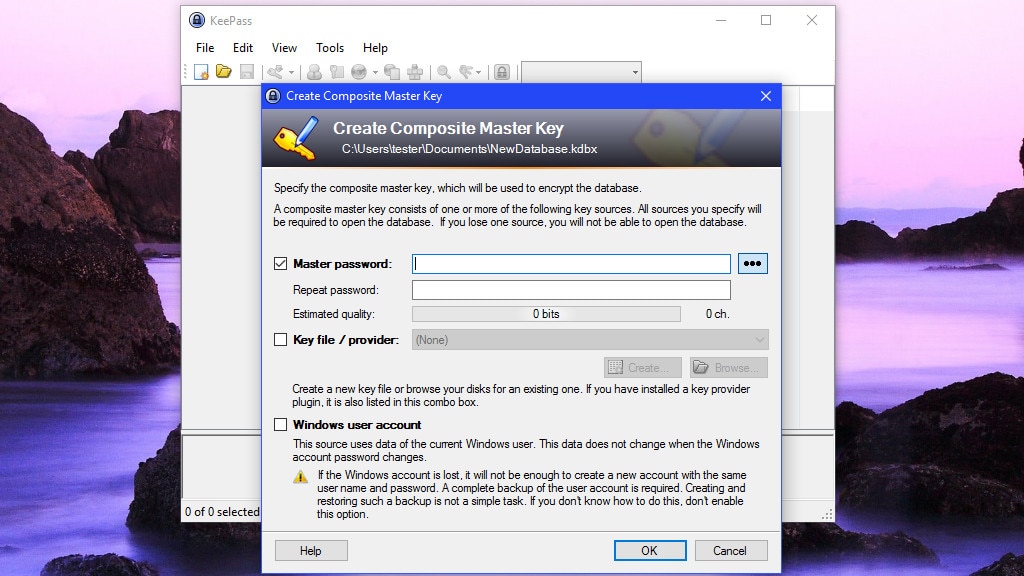Click the KeePass lock icon in main title bar

point(197,20)
